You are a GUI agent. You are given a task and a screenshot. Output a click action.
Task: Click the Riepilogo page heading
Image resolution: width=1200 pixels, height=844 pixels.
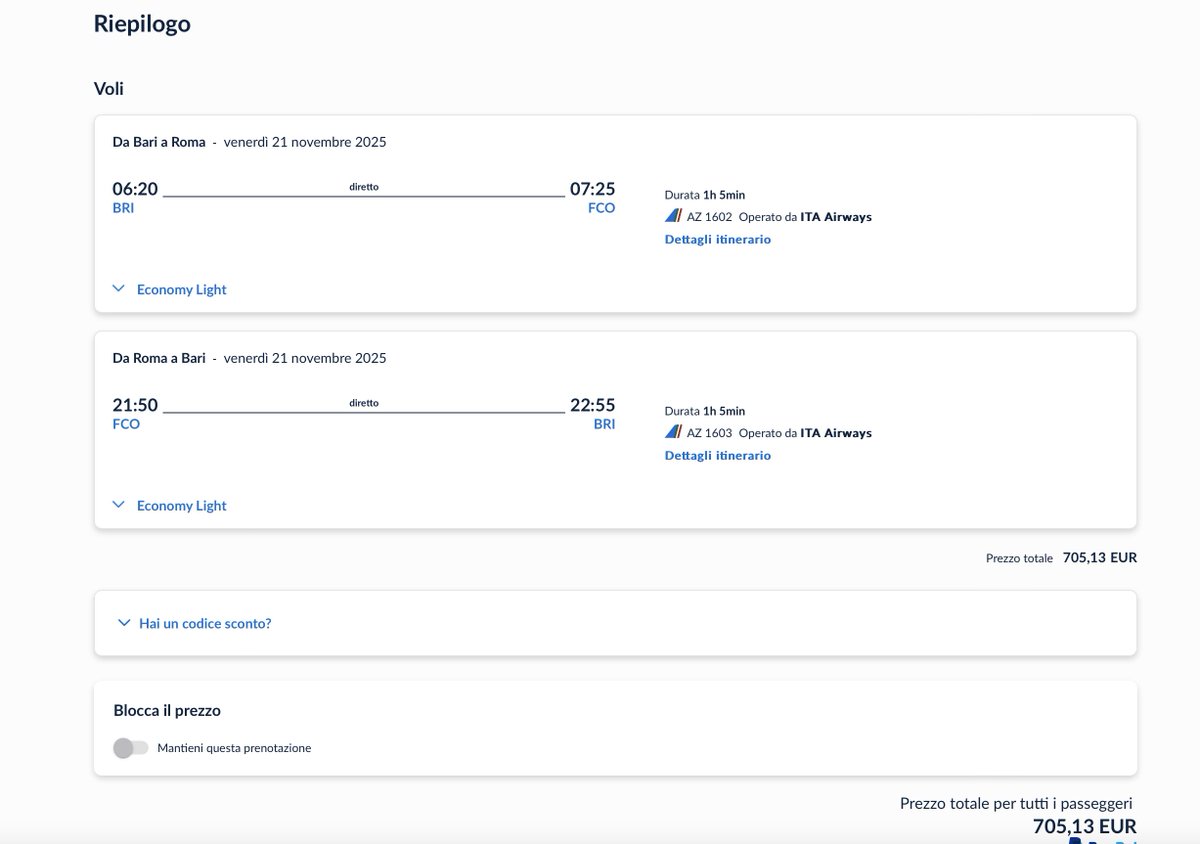point(142,24)
